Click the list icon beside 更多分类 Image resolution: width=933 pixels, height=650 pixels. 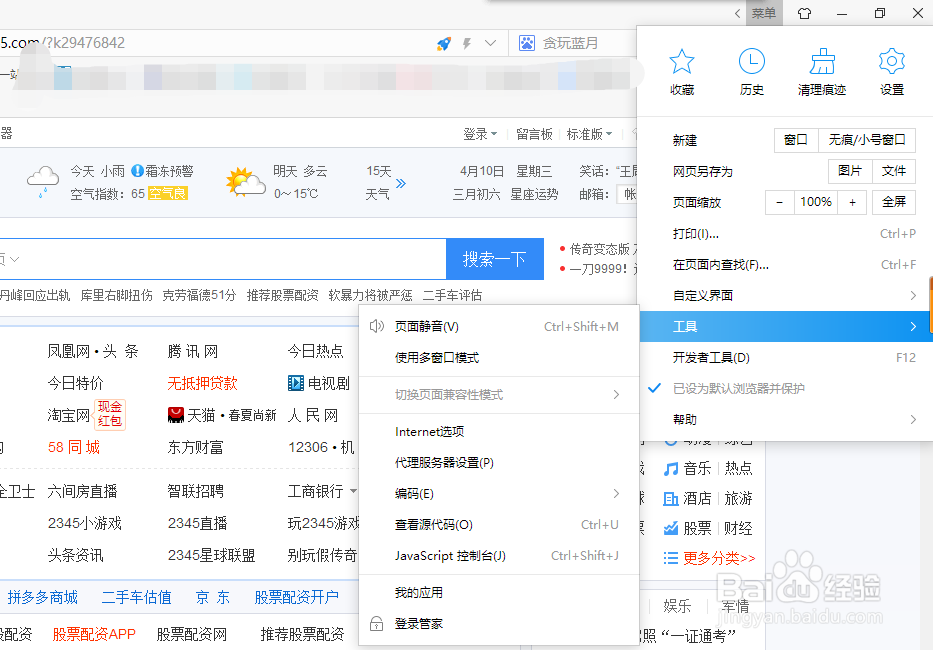(671, 558)
